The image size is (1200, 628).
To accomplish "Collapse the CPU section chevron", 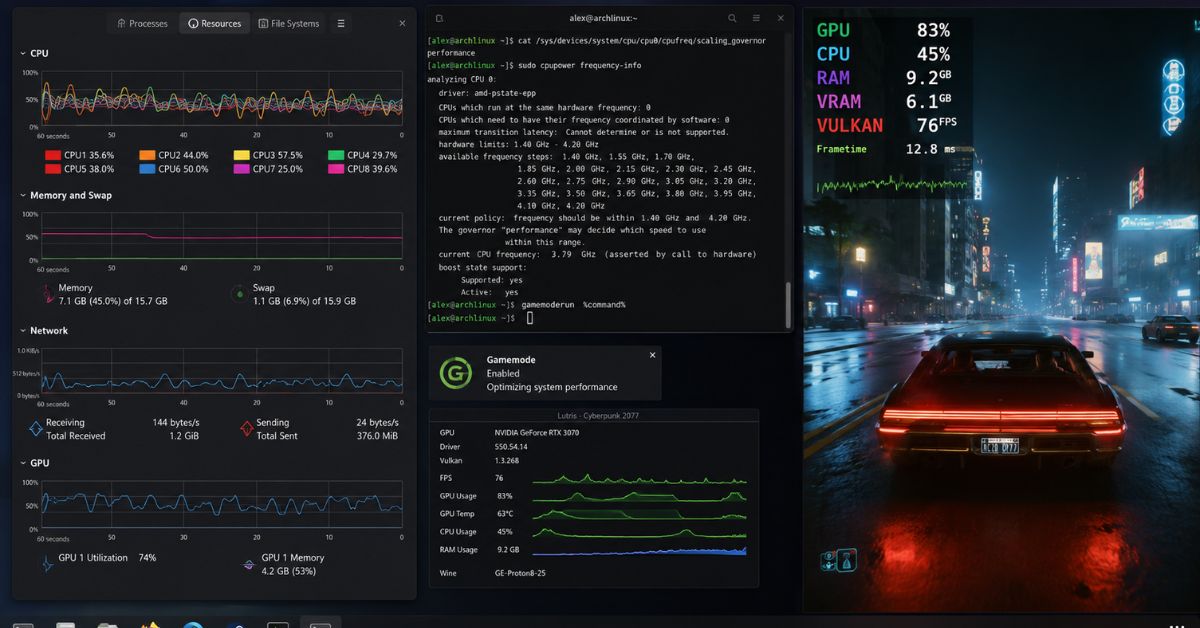I will [23, 54].
